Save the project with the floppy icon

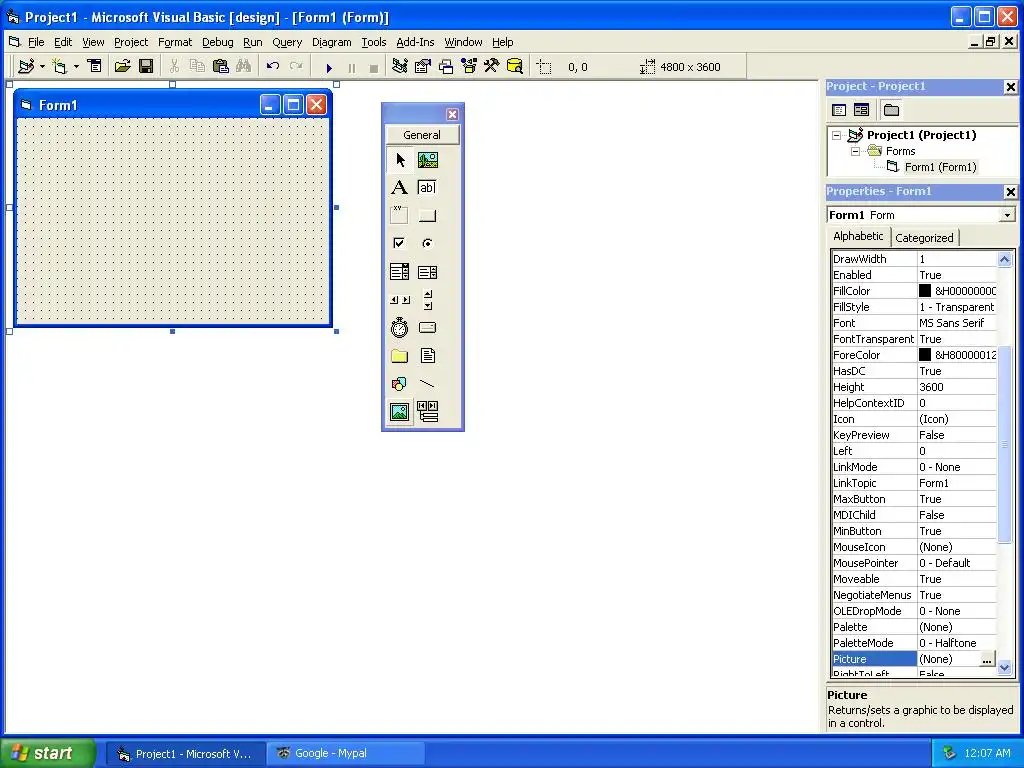click(x=146, y=67)
